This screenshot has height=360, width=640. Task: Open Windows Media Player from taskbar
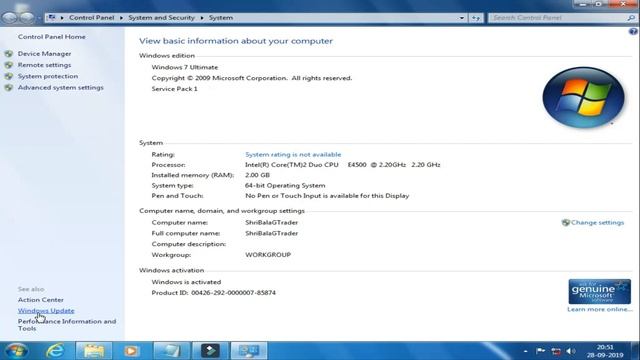(x=131, y=351)
